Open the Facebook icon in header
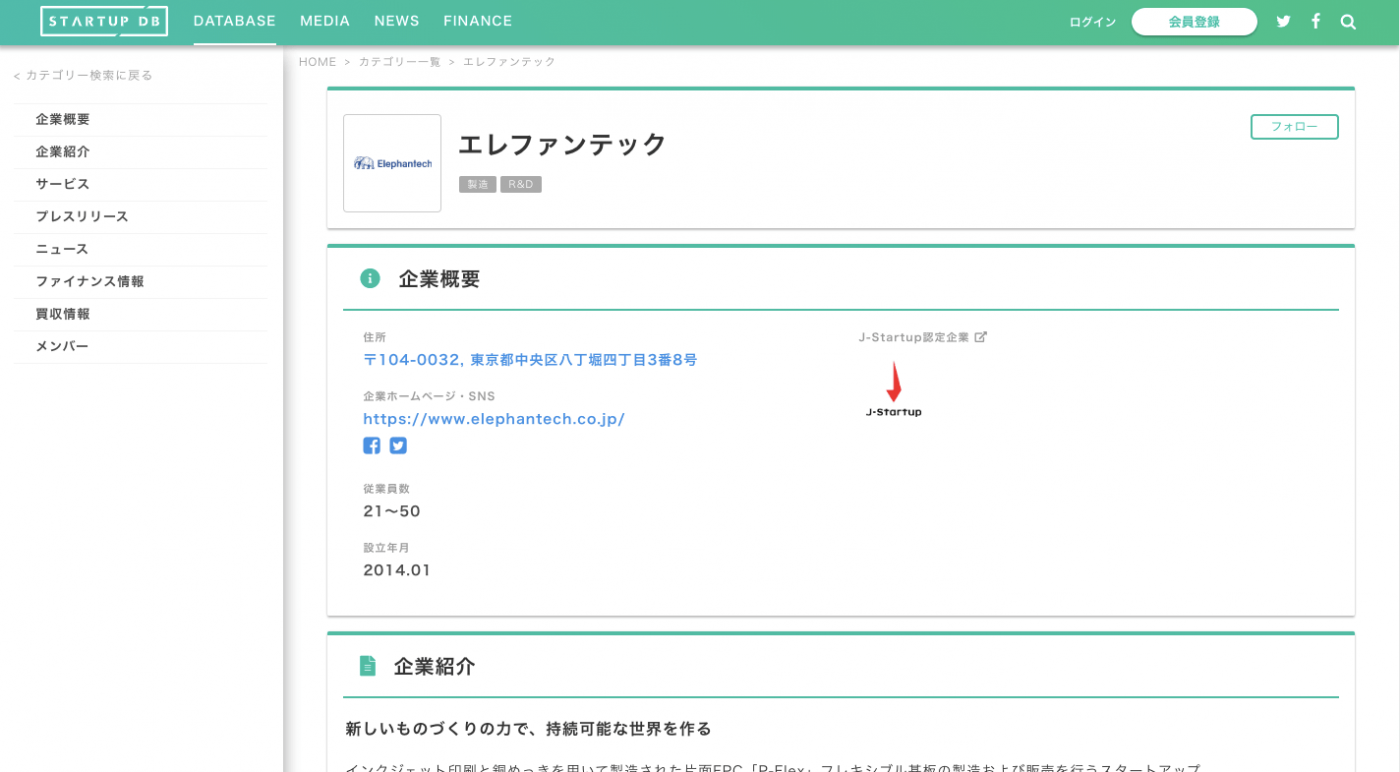The width and height of the screenshot is (1400, 772). (x=1316, y=22)
